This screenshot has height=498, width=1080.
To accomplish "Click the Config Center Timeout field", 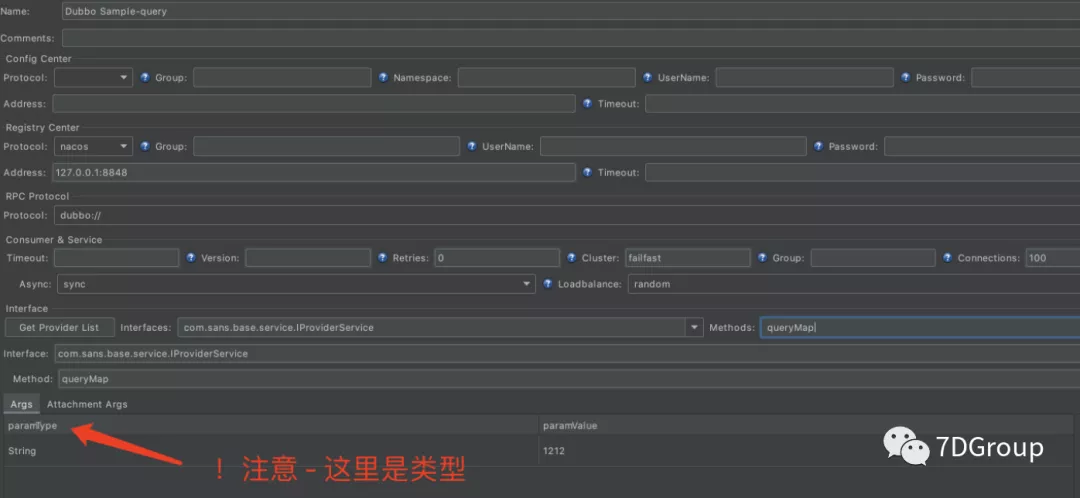I will point(862,104).
